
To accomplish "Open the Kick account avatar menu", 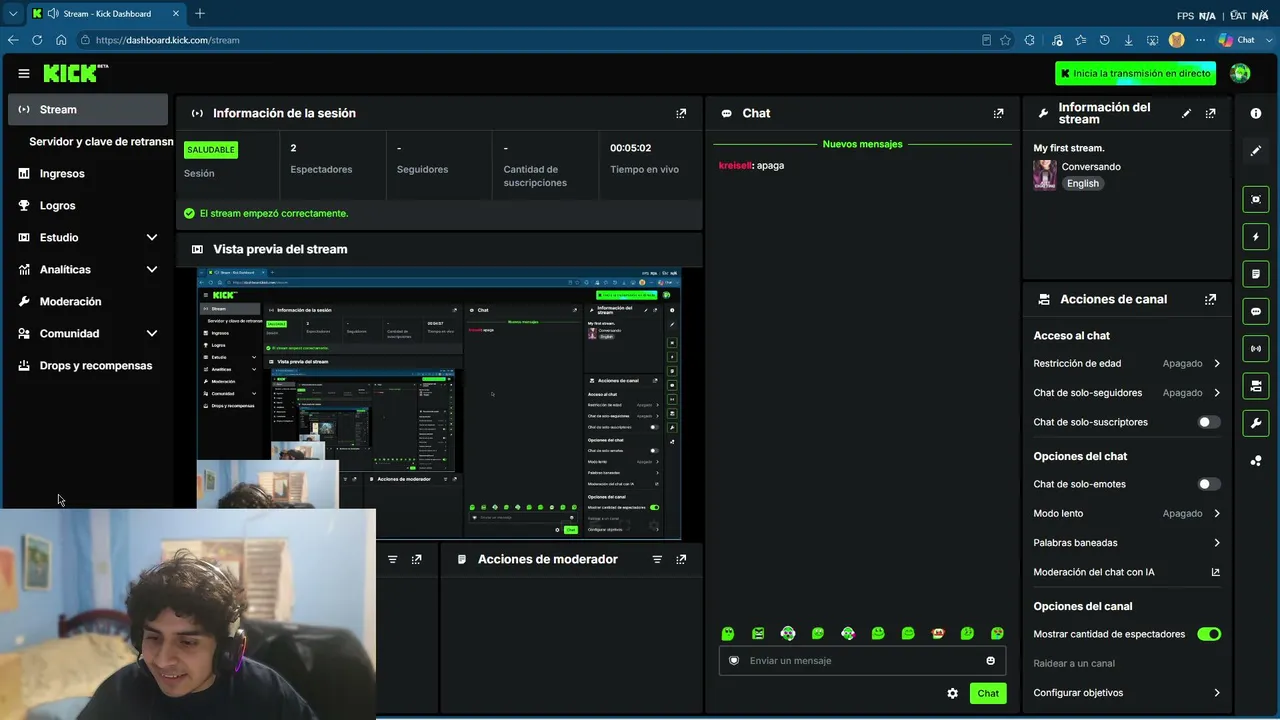I will pos(1240,73).
